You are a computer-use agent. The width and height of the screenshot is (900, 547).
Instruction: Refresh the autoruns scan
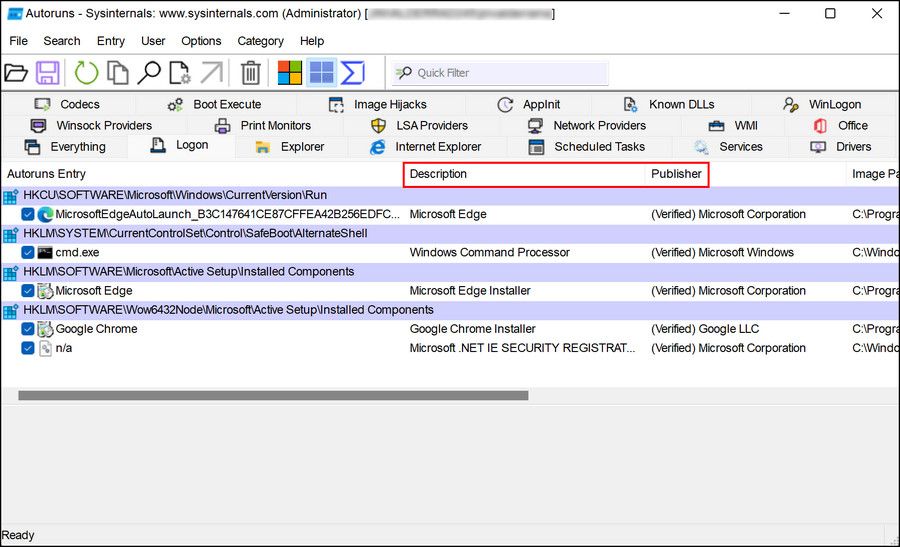[x=86, y=73]
